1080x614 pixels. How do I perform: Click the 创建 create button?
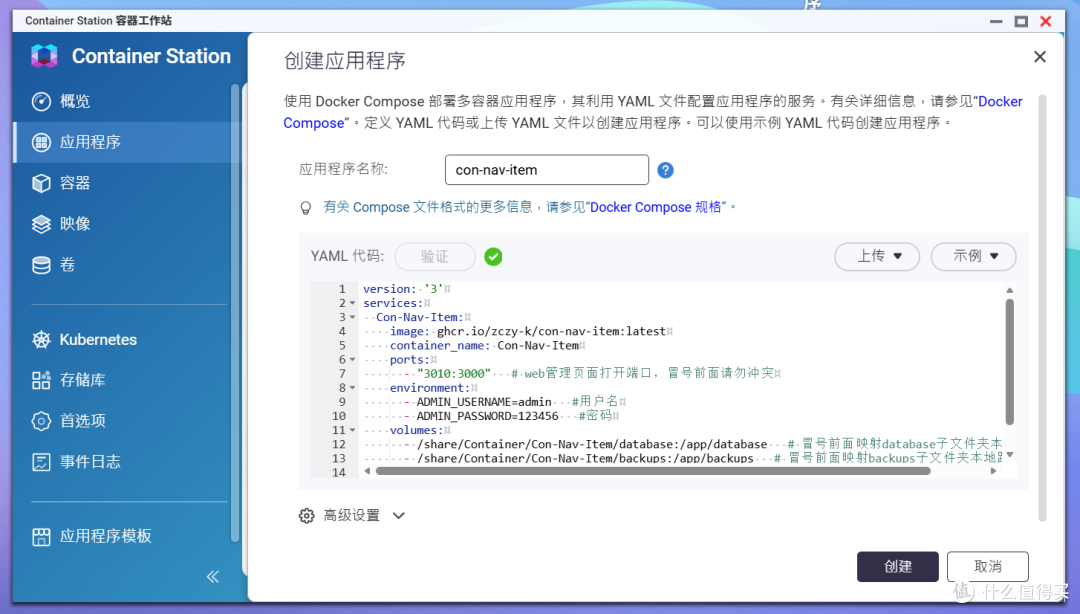(x=897, y=566)
